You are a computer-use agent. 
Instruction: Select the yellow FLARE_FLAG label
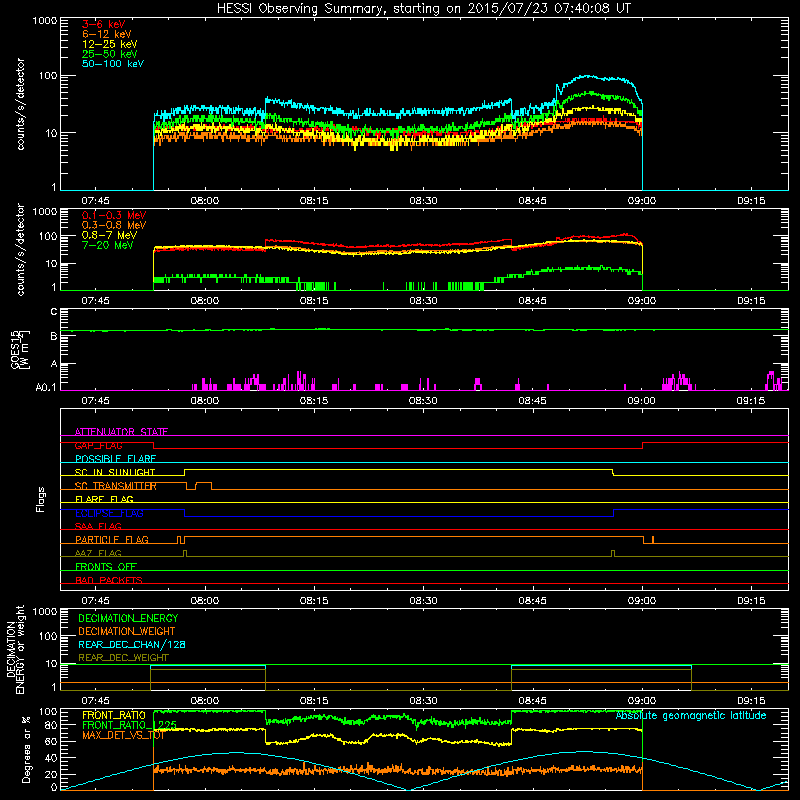pyautogui.click(x=104, y=499)
